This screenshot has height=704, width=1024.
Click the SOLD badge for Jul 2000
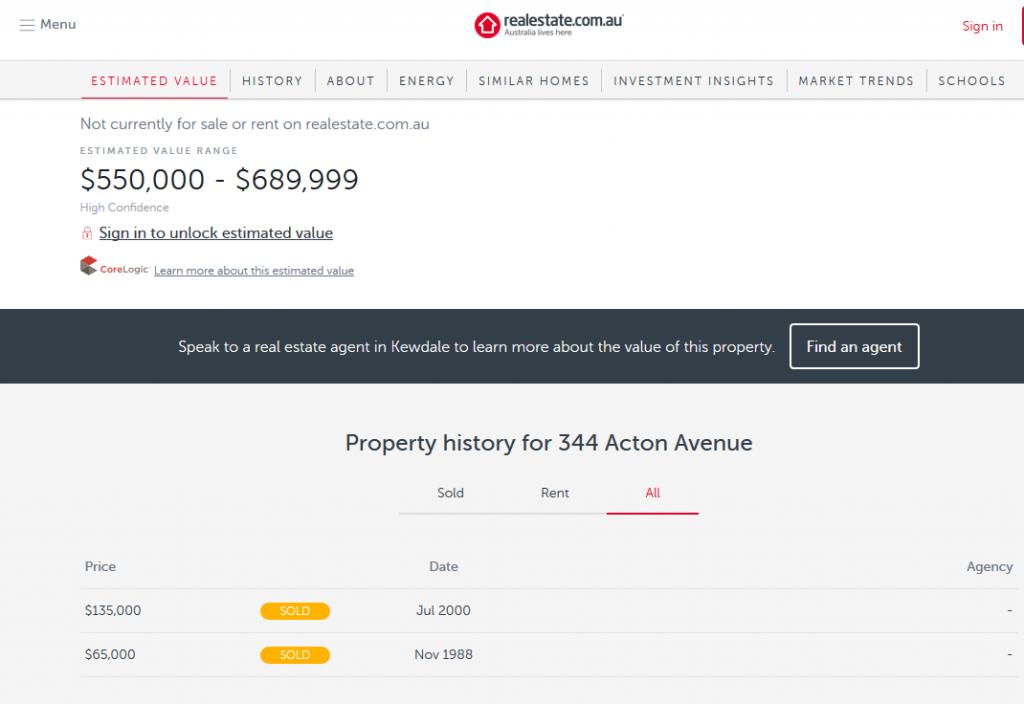(x=295, y=611)
